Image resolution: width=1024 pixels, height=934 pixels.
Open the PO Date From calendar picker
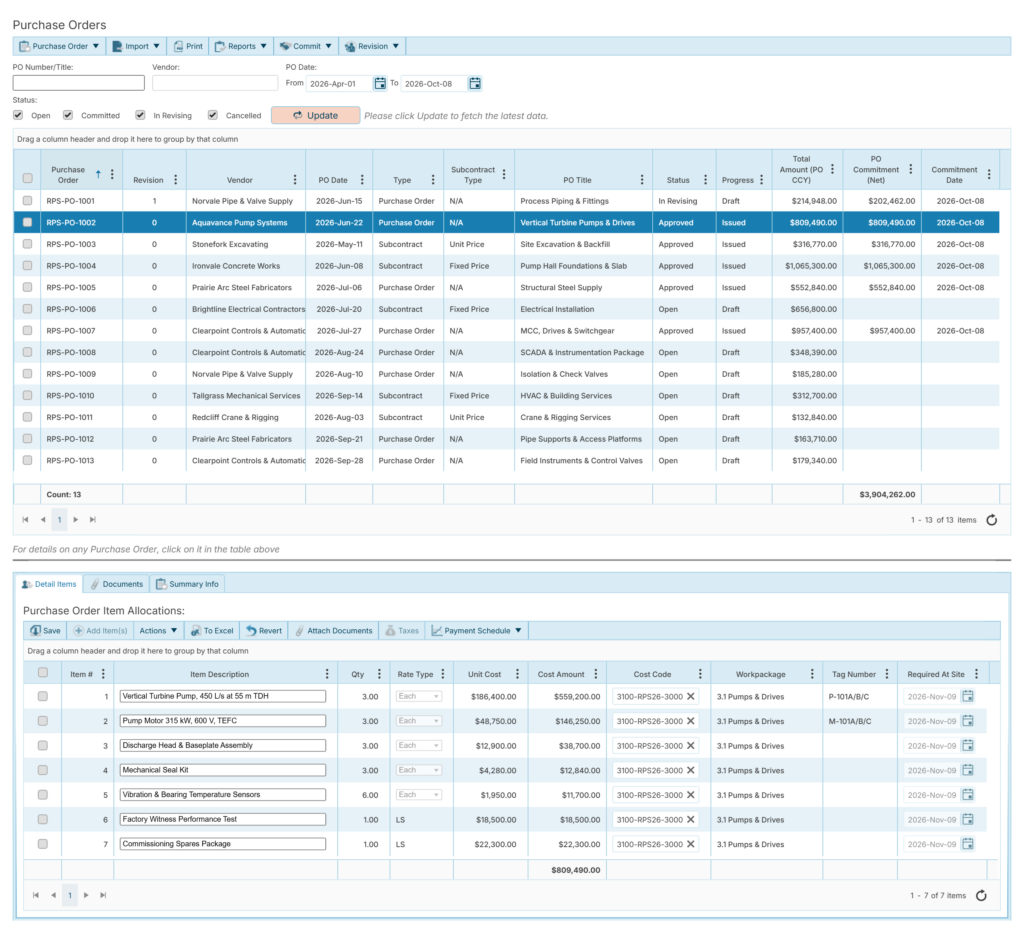tap(379, 84)
